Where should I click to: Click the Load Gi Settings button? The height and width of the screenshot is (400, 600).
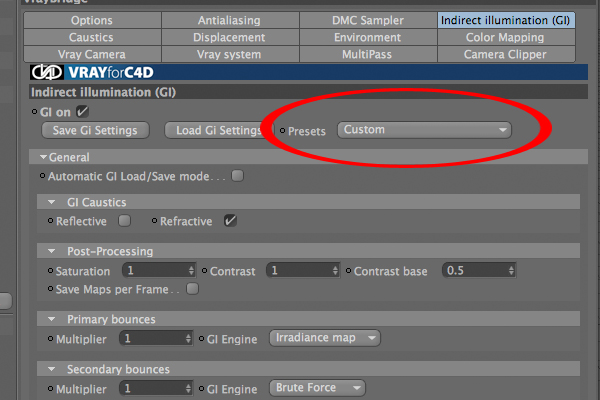coord(218,130)
